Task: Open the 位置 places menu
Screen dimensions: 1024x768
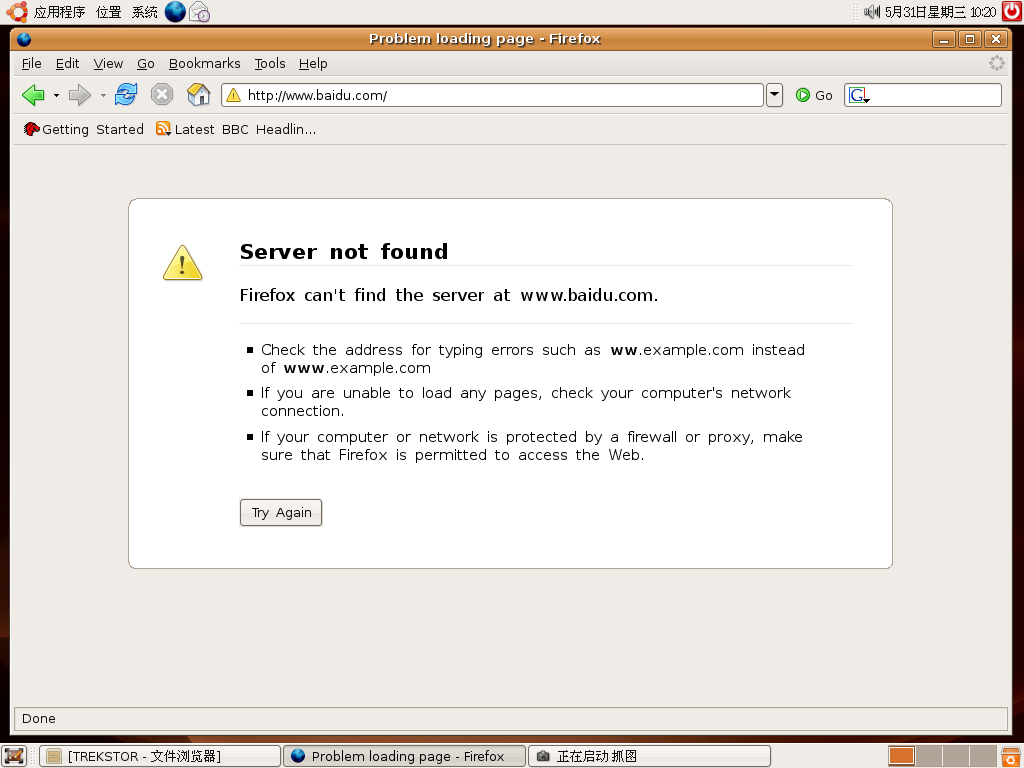Action: tap(108, 12)
